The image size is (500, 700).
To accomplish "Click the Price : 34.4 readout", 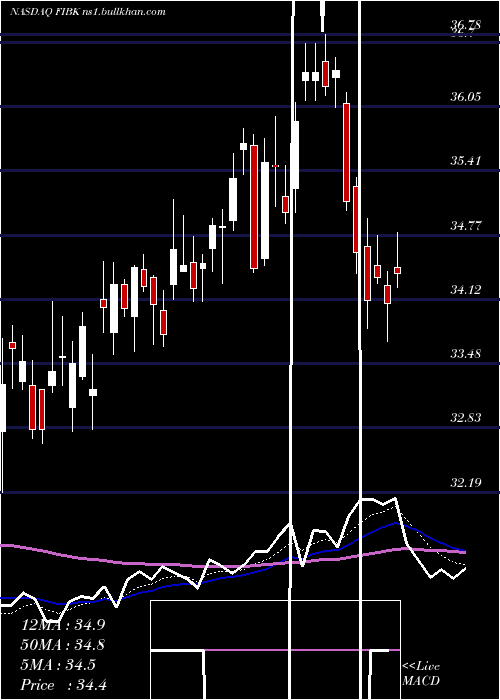I will [x=63, y=685].
